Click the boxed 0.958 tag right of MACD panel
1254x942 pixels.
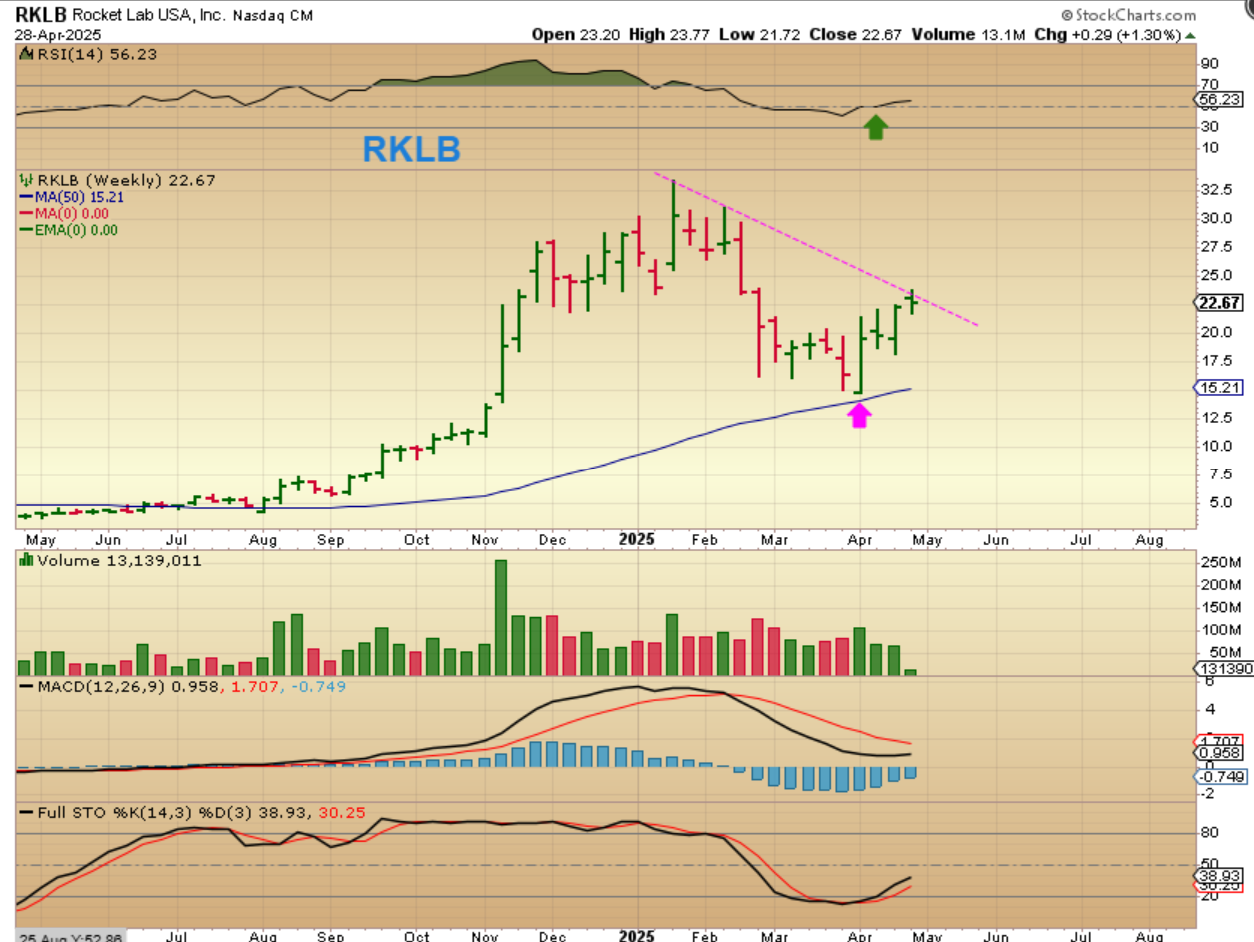pos(1221,753)
